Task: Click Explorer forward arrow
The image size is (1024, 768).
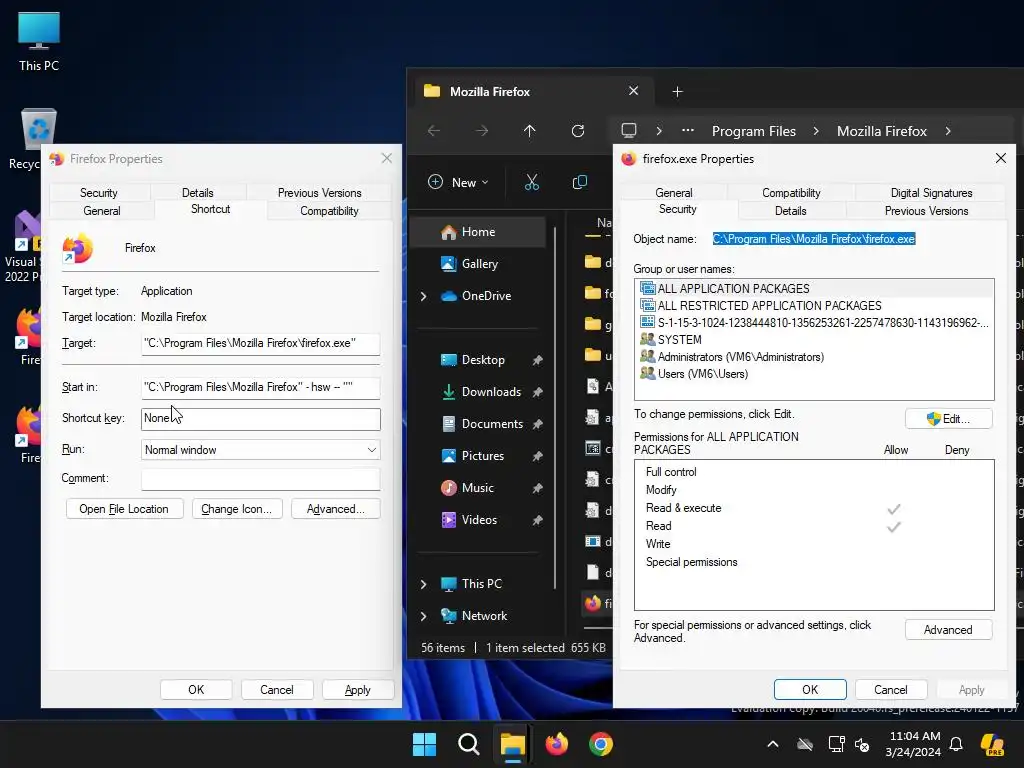Action: tap(481, 131)
